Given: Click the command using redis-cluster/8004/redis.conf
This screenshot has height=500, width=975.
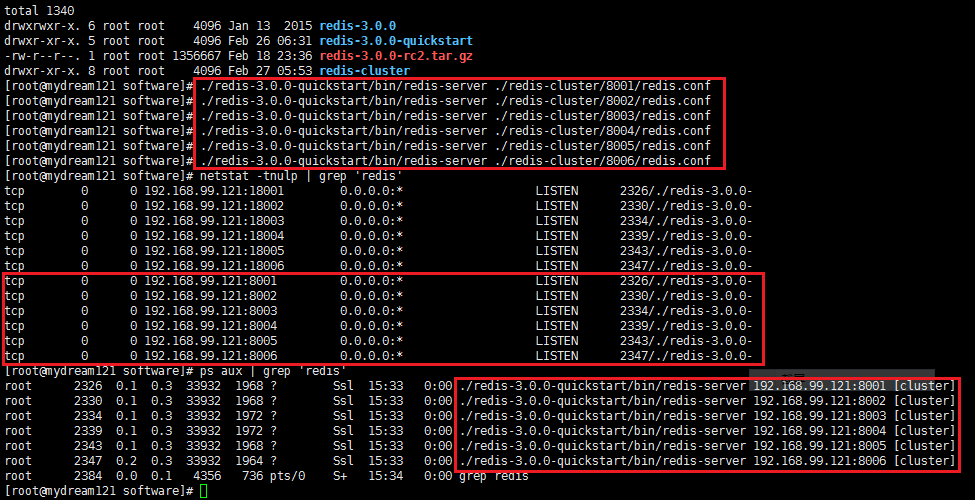Looking at the screenshot, I should pyautogui.click(x=455, y=131).
